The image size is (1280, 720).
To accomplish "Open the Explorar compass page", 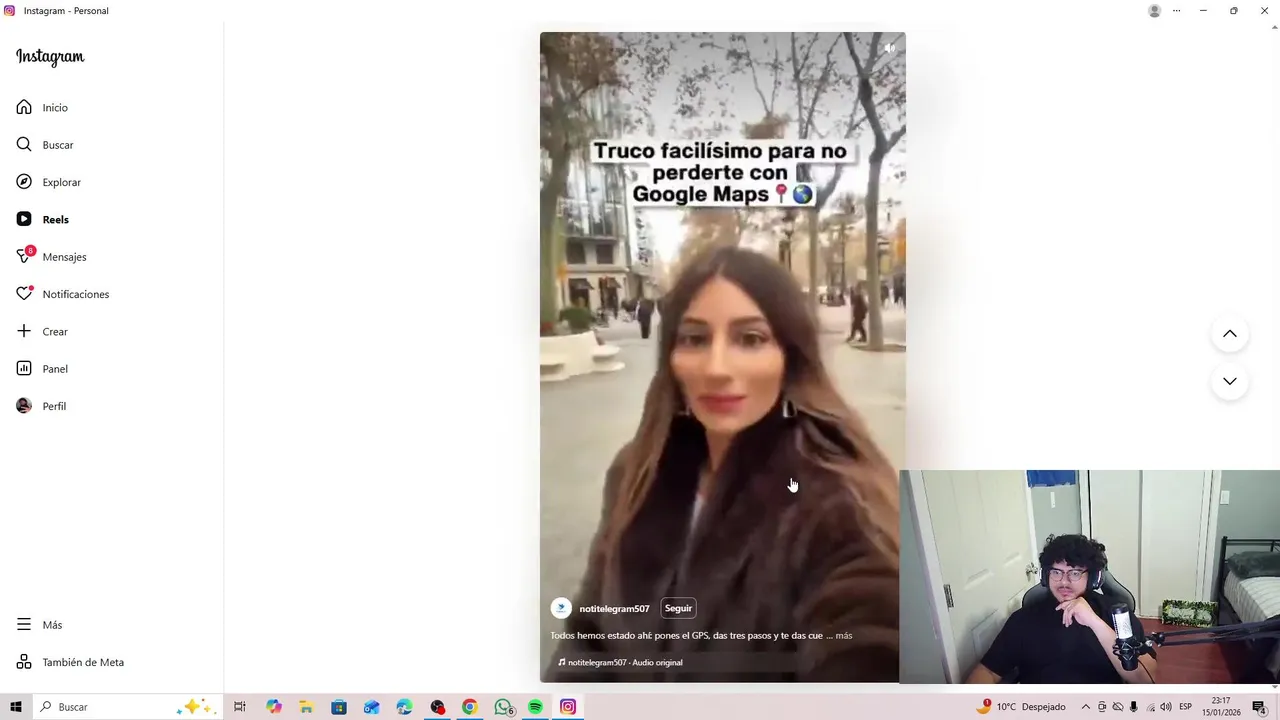I will (48, 182).
